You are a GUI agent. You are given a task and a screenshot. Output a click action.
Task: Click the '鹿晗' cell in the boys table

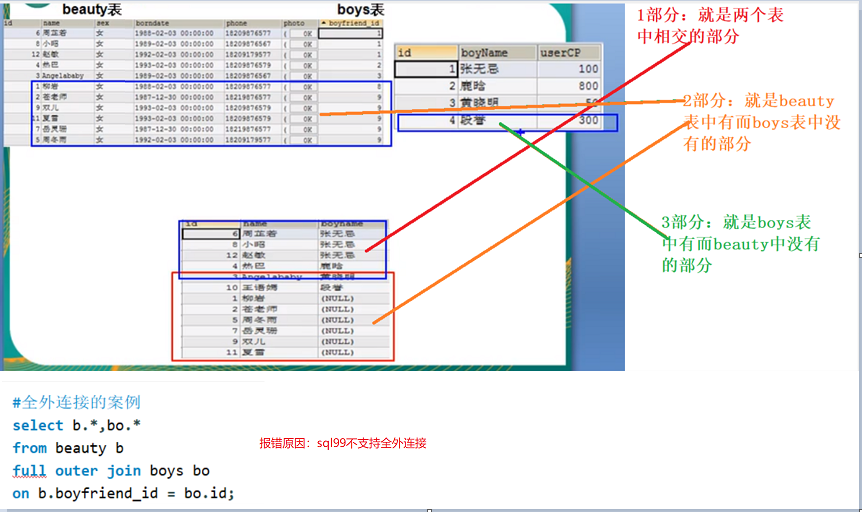(473, 86)
